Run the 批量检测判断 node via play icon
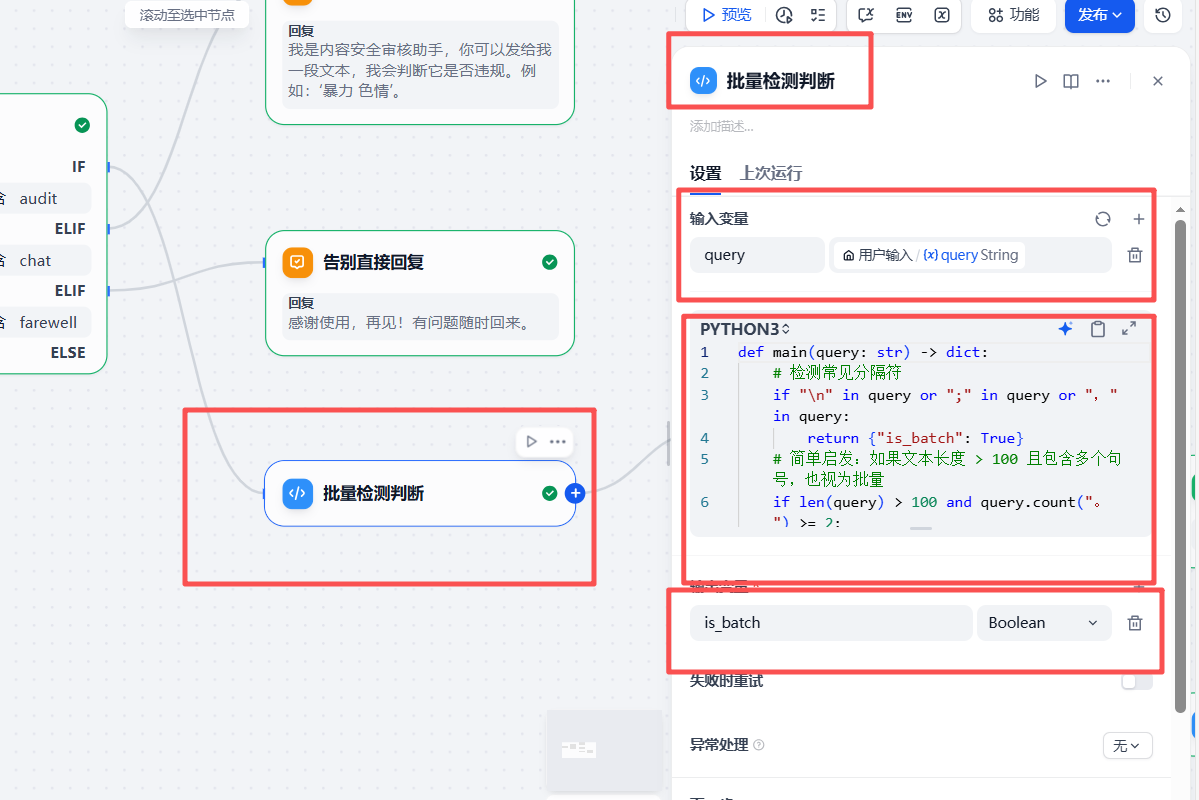The height and width of the screenshot is (800, 1199). click(531, 441)
